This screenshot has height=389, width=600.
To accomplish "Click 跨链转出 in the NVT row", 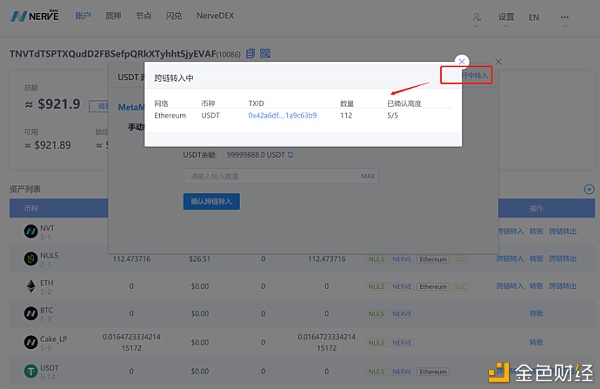I will (563, 231).
